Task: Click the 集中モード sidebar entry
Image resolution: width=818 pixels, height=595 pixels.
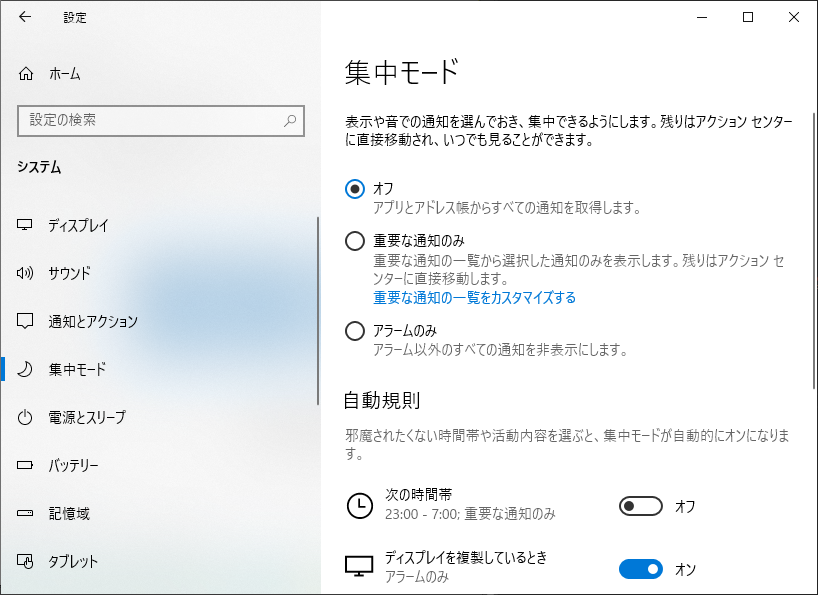Action: 159,369
